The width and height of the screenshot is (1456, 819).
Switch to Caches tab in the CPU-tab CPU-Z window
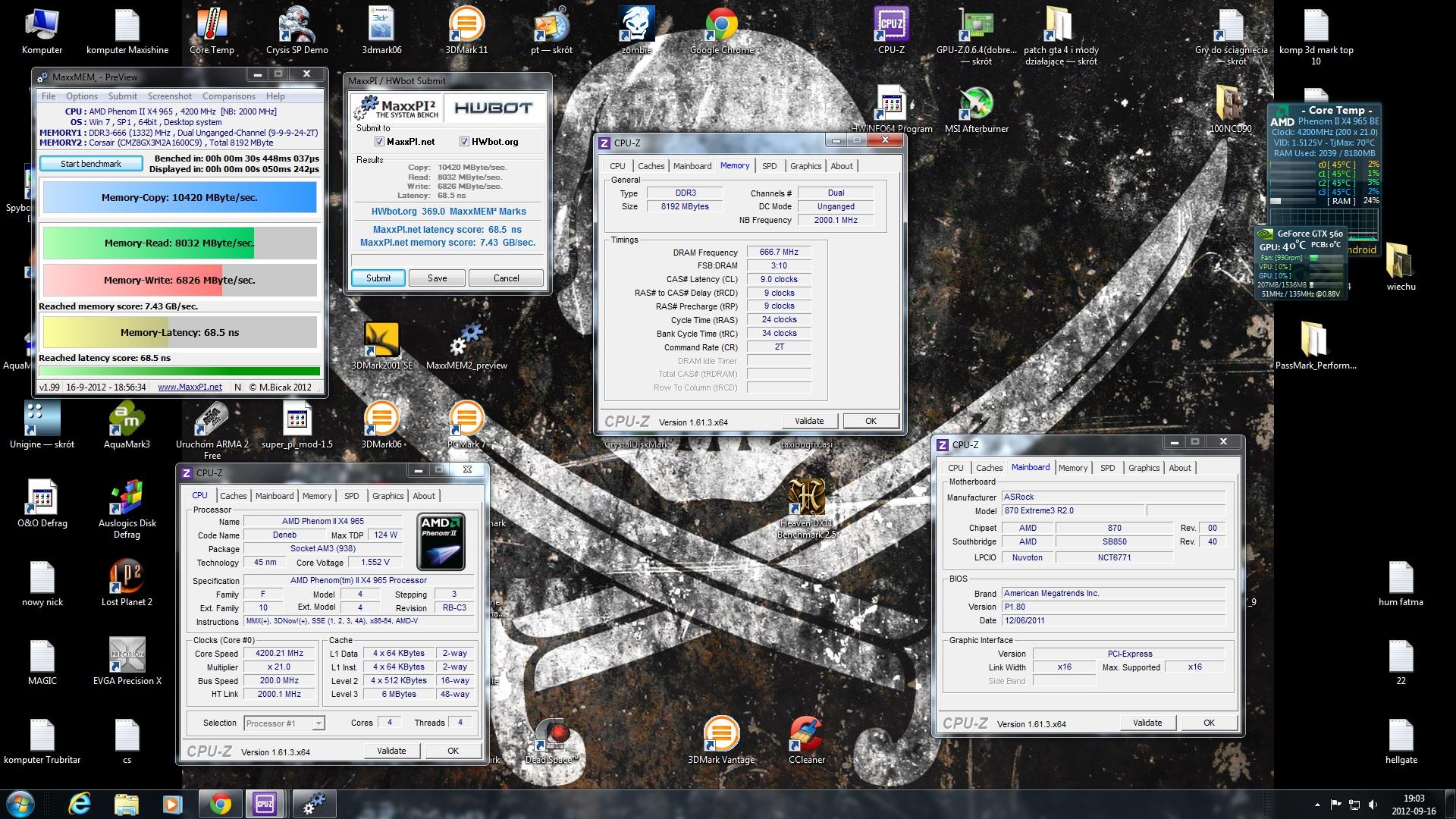[x=234, y=496]
